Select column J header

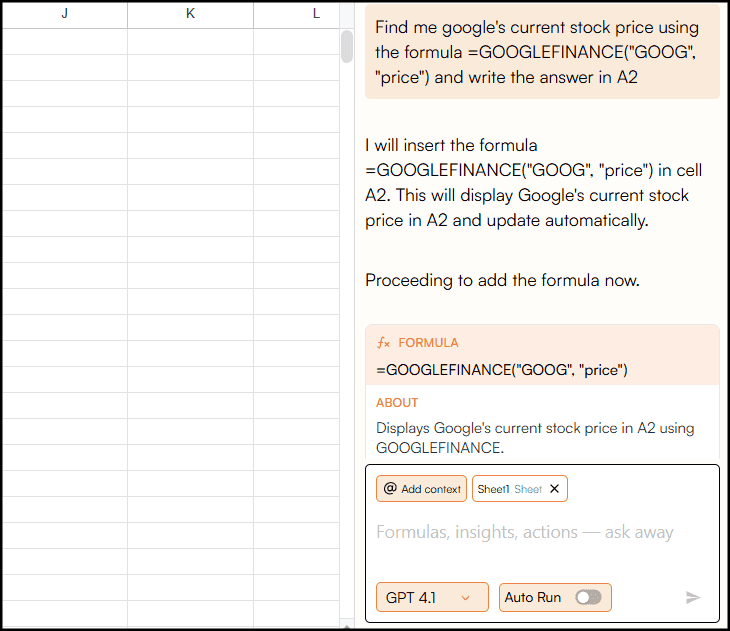coord(65,14)
